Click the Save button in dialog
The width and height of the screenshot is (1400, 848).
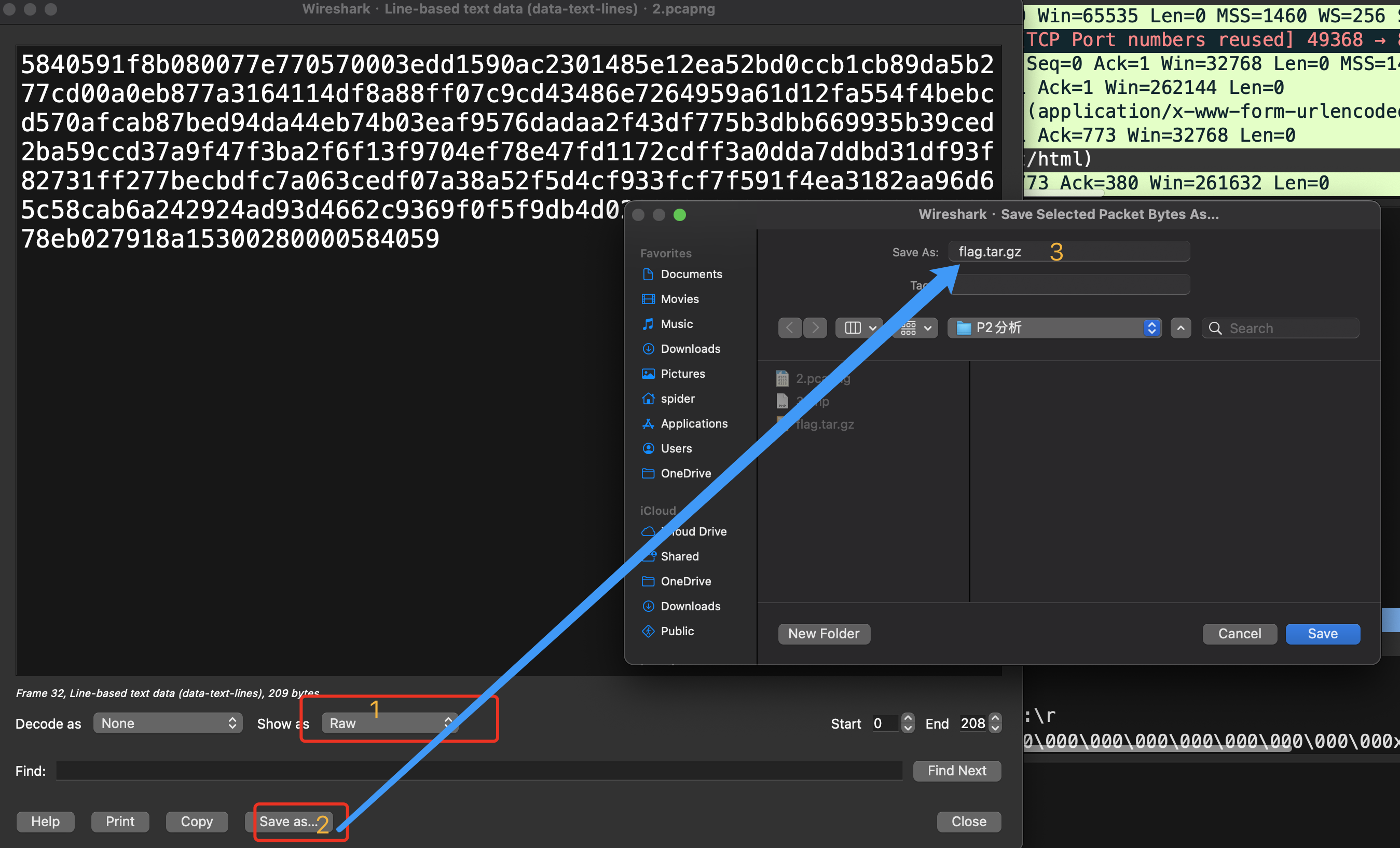(1322, 634)
